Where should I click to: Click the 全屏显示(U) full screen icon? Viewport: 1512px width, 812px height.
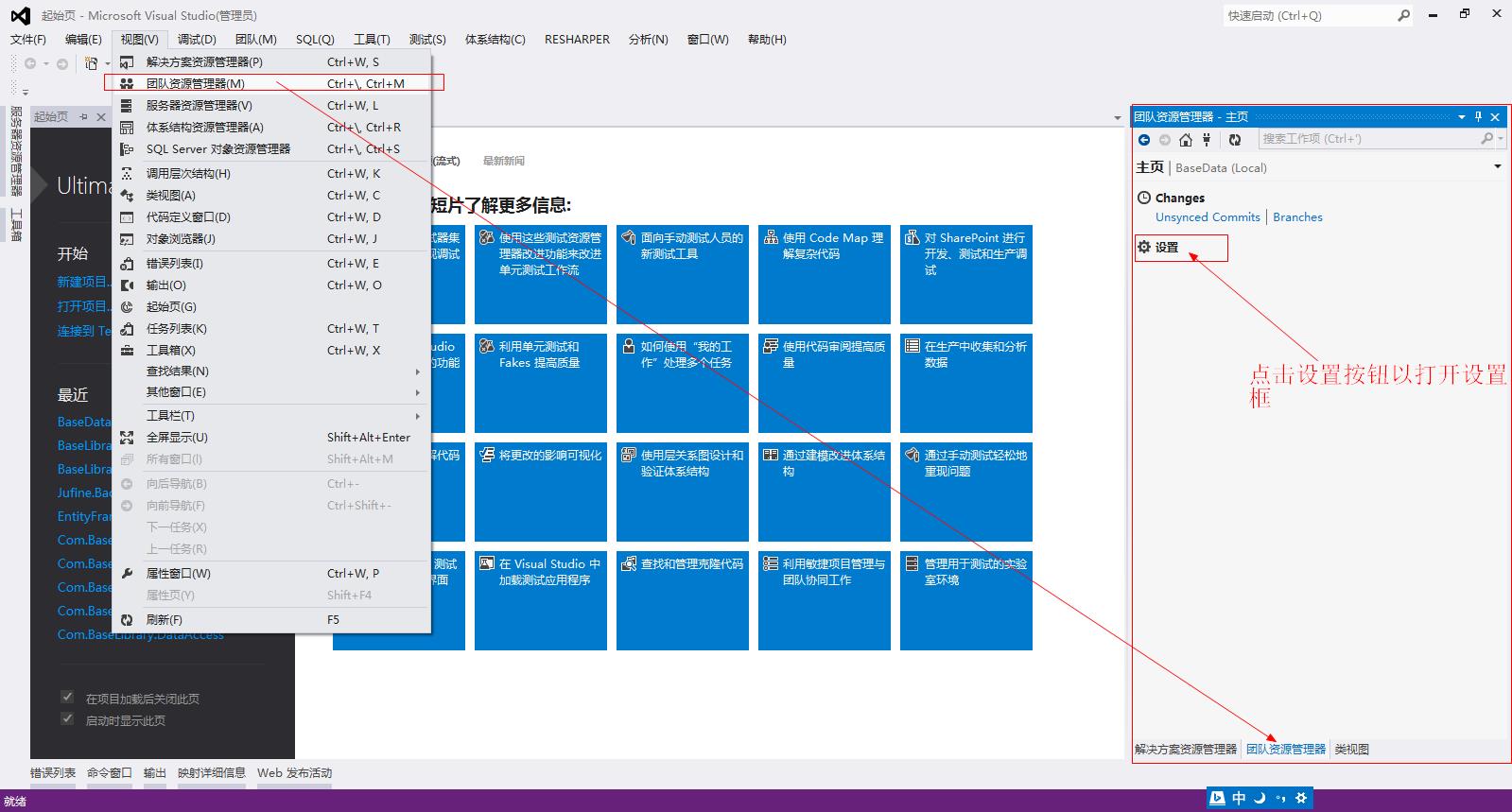(x=127, y=438)
